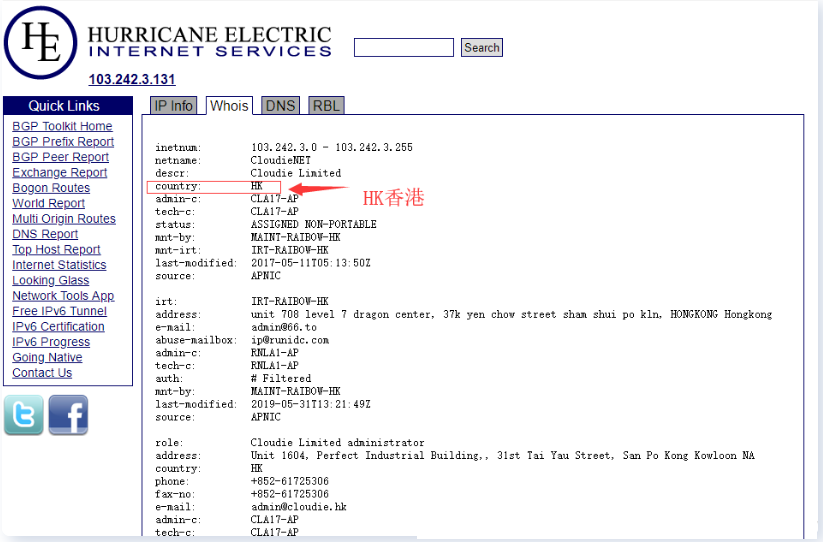Select the descr value Cloudie Limited
823x542 pixels.
[x=296, y=173]
